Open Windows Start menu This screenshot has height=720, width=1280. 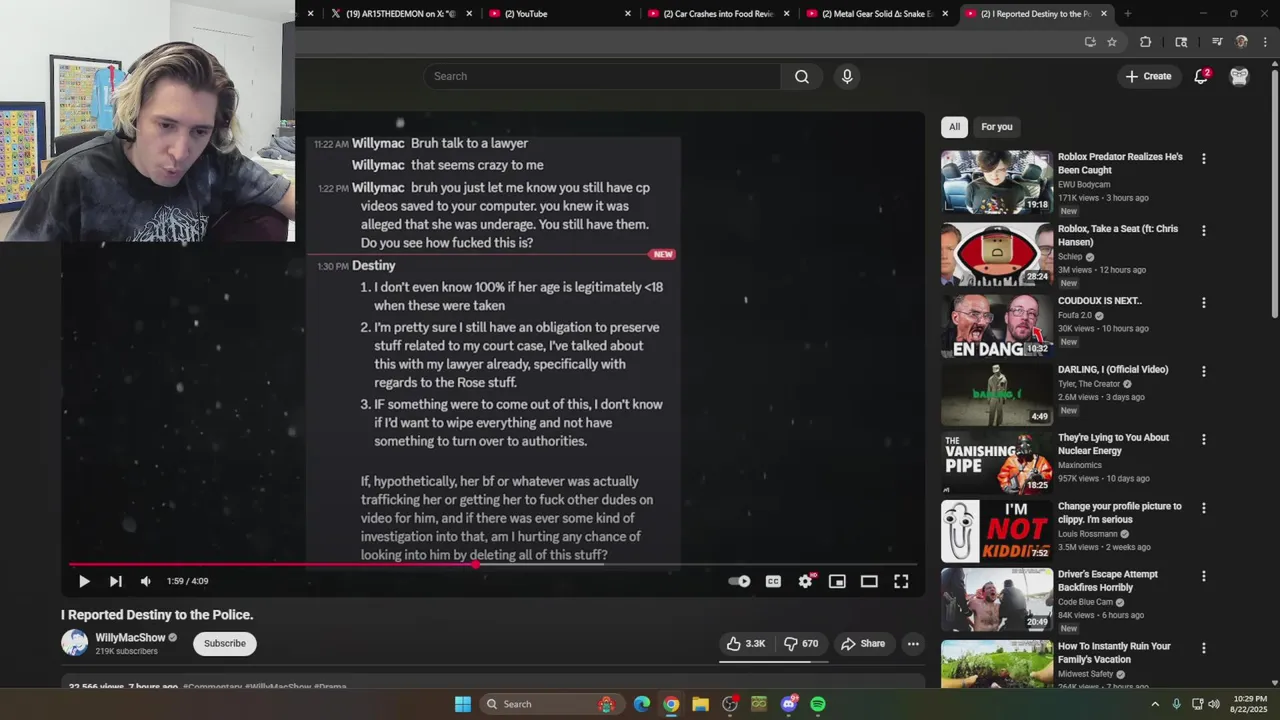tap(463, 704)
